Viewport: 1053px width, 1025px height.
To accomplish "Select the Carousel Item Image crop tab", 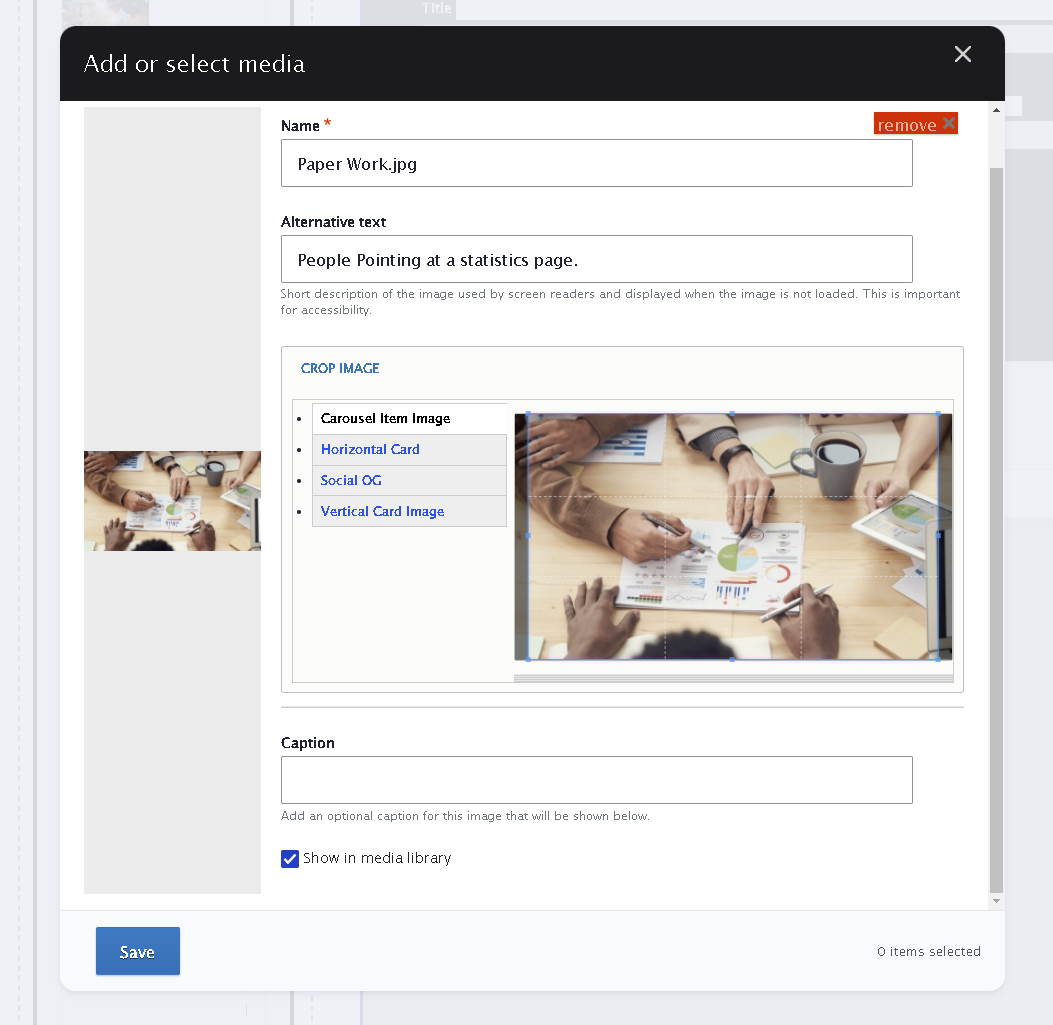I will point(409,418).
